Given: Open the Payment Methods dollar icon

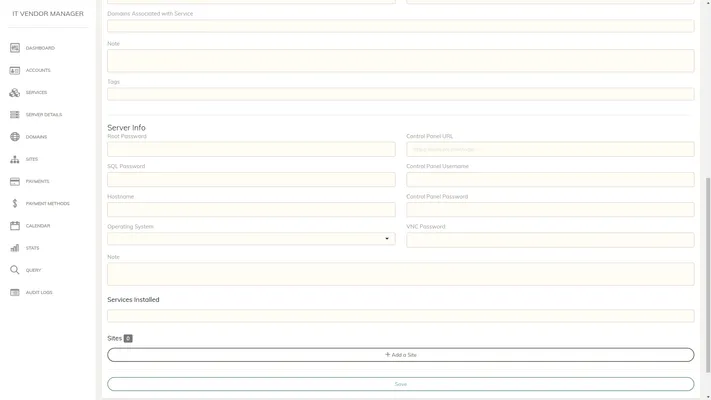Looking at the screenshot, I should tap(15, 204).
